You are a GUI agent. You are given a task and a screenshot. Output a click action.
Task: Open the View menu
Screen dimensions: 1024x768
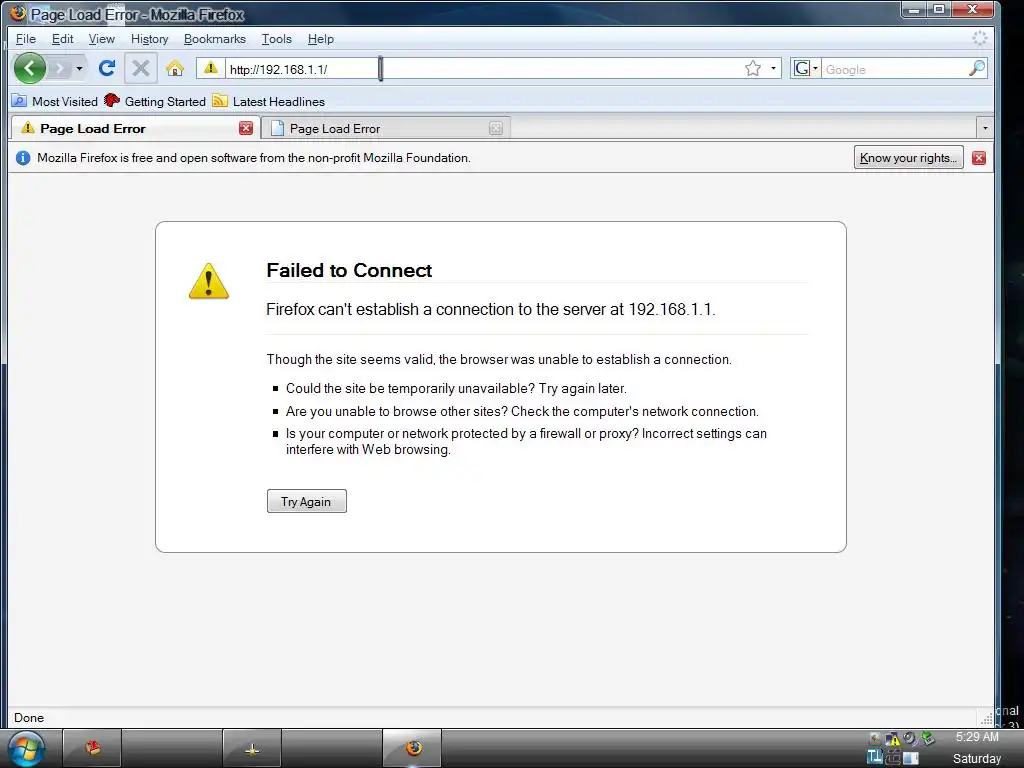click(x=101, y=39)
